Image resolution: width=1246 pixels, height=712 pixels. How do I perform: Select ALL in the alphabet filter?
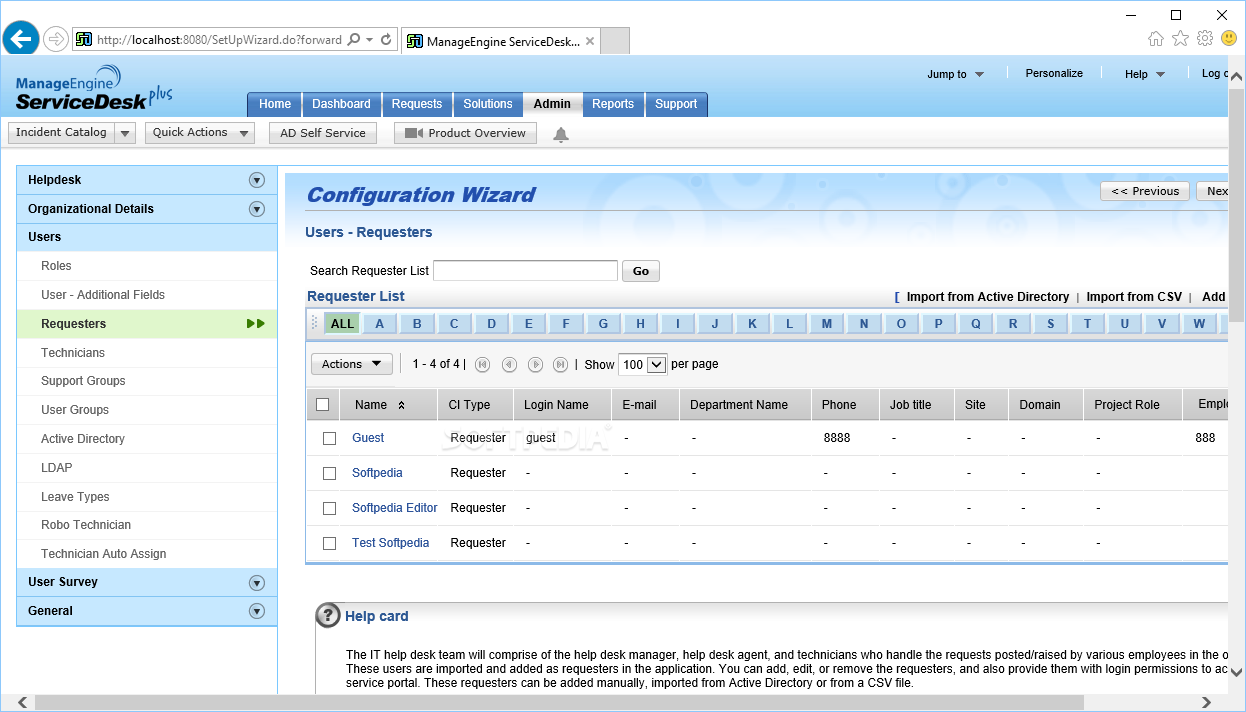tap(342, 324)
